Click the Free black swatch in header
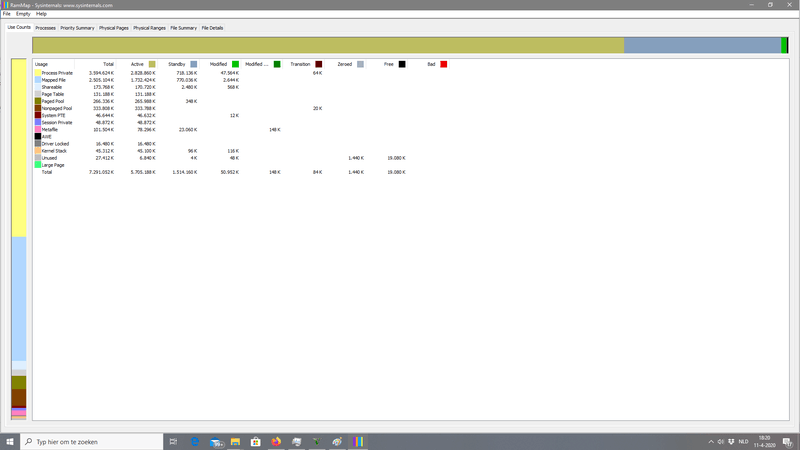Image resolution: width=800 pixels, height=450 pixels. (402, 64)
